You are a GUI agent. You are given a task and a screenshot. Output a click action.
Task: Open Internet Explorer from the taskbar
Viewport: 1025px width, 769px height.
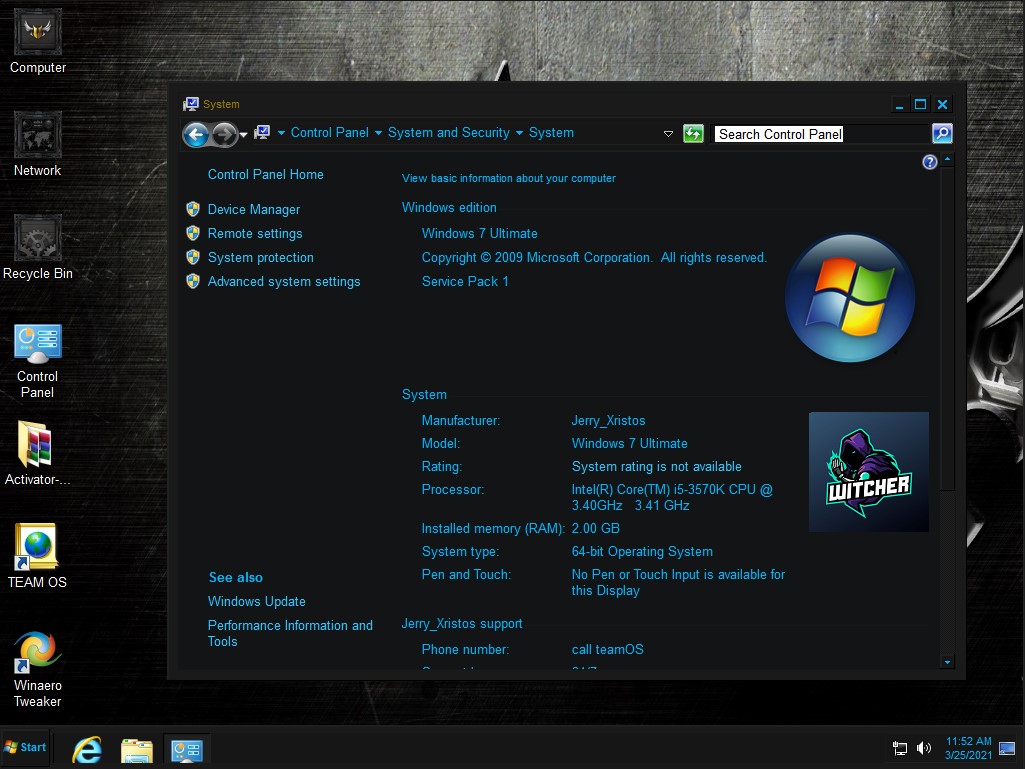[x=87, y=749]
